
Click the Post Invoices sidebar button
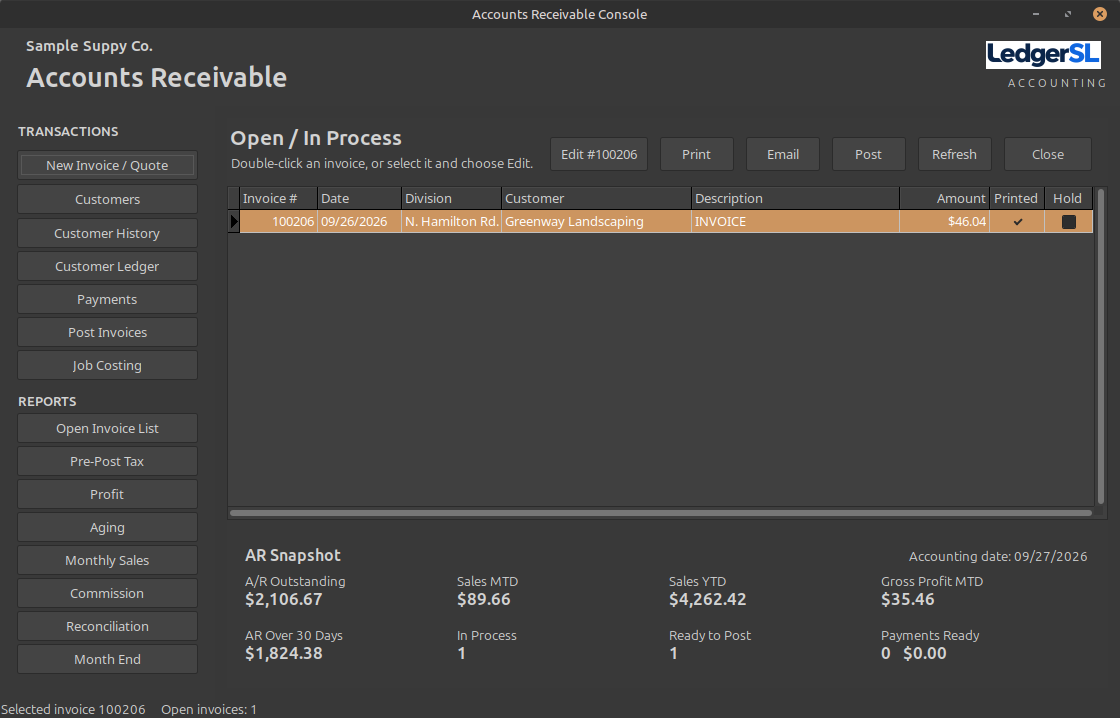[107, 332]
